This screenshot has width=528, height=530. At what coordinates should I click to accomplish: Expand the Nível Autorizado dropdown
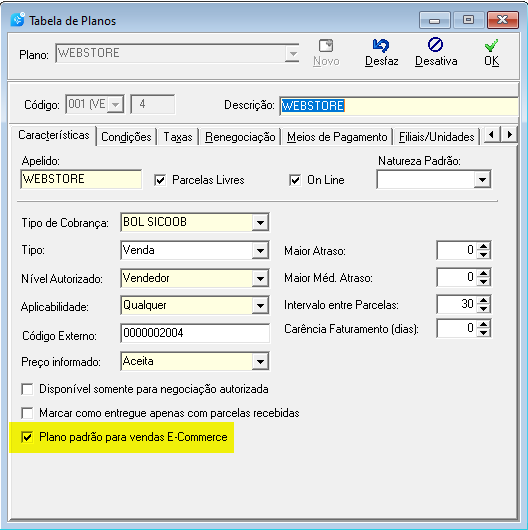260,279
